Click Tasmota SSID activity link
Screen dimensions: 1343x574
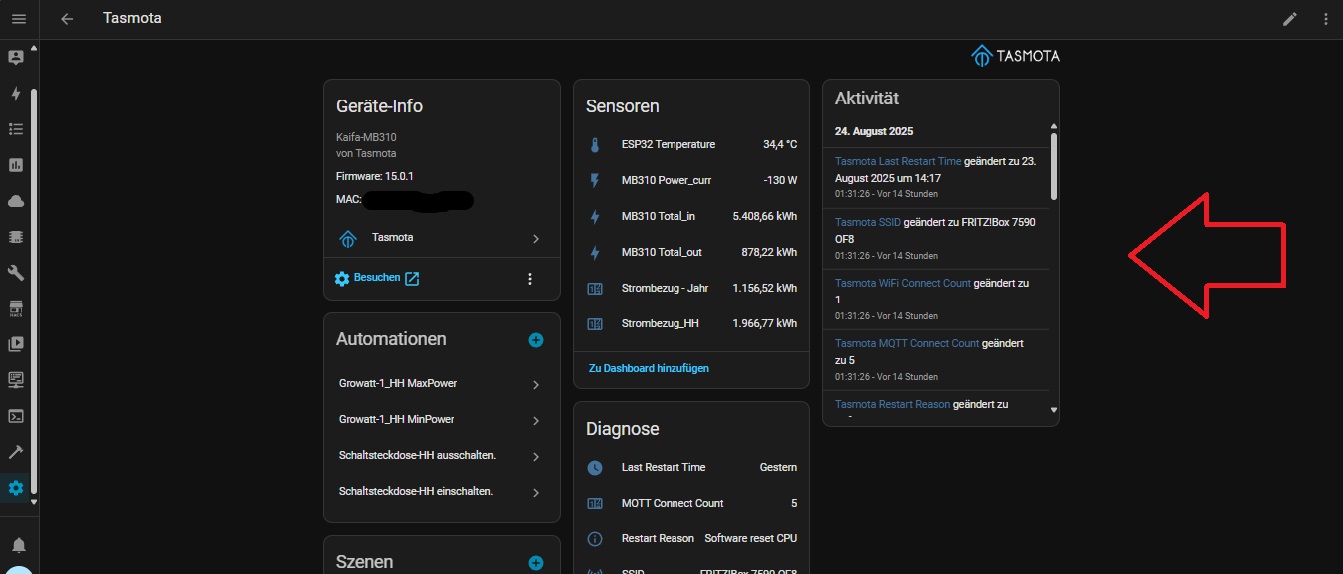pos(867,222)
